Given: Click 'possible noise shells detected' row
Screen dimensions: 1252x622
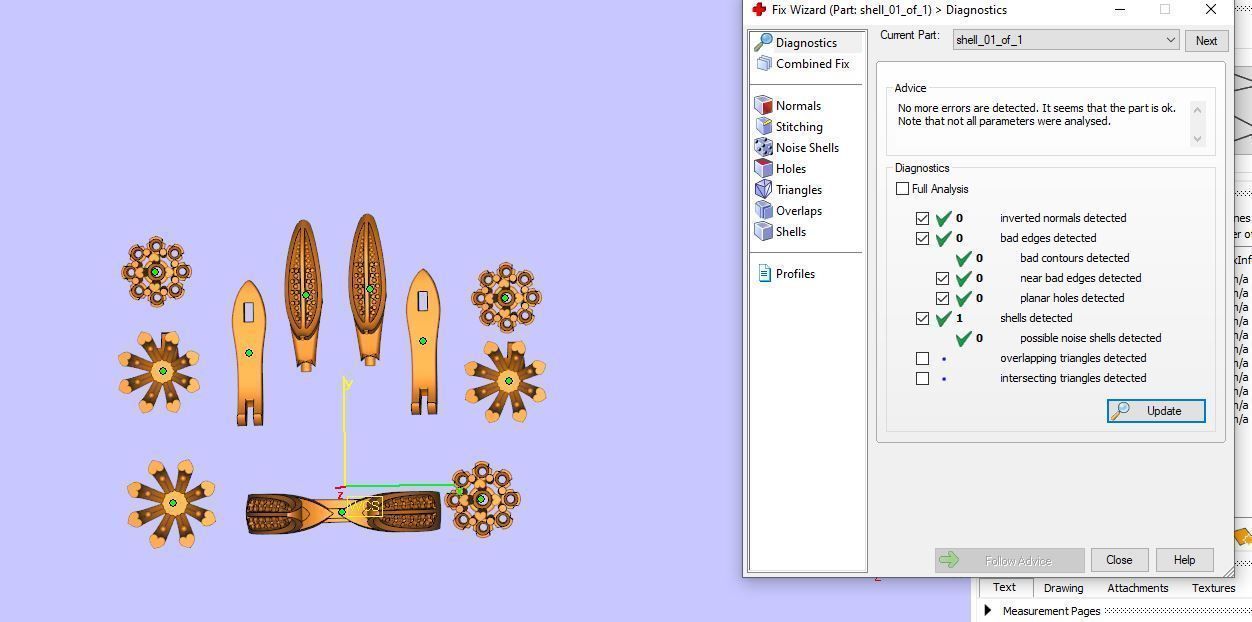Looking at the screenshot, I should tap(1058, 338).
